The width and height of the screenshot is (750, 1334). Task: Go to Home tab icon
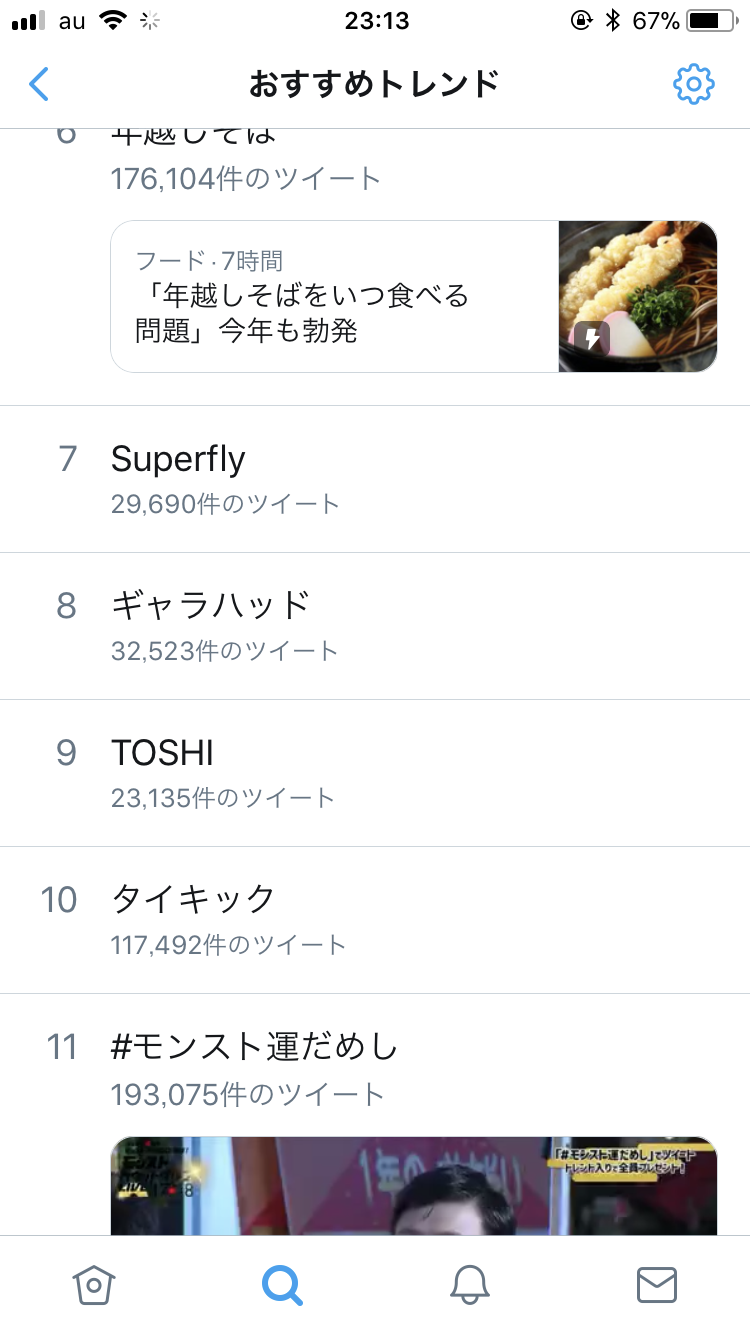pos(95,1284)
